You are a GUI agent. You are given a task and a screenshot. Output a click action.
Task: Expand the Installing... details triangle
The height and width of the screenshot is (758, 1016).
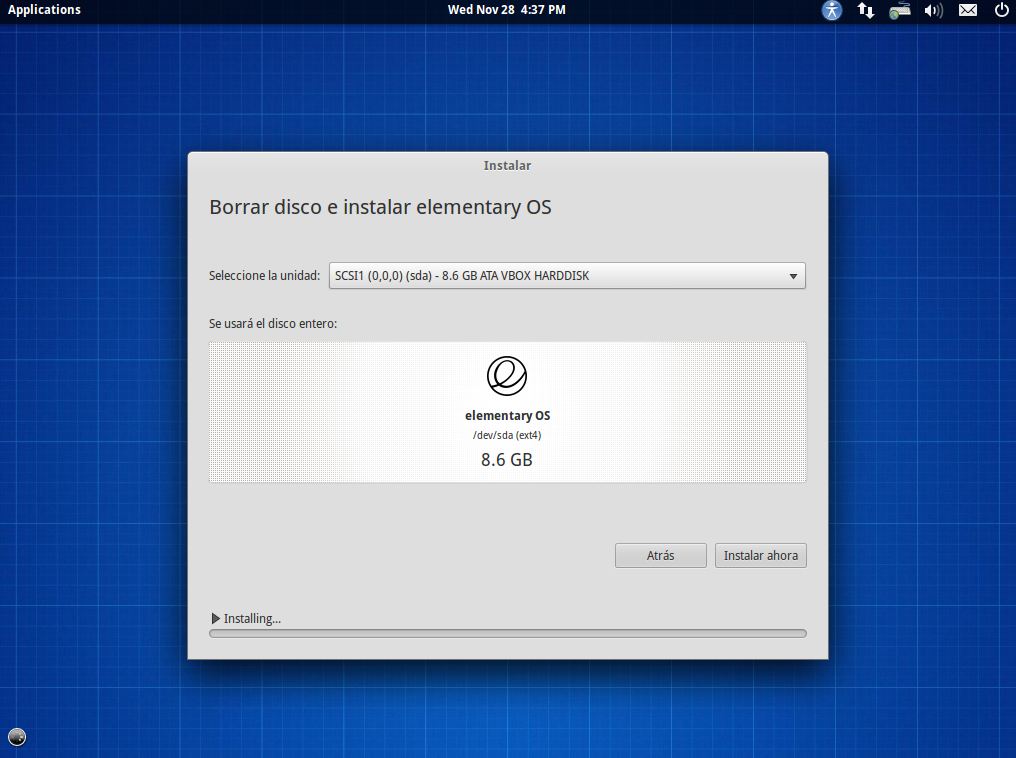[216, 619]
